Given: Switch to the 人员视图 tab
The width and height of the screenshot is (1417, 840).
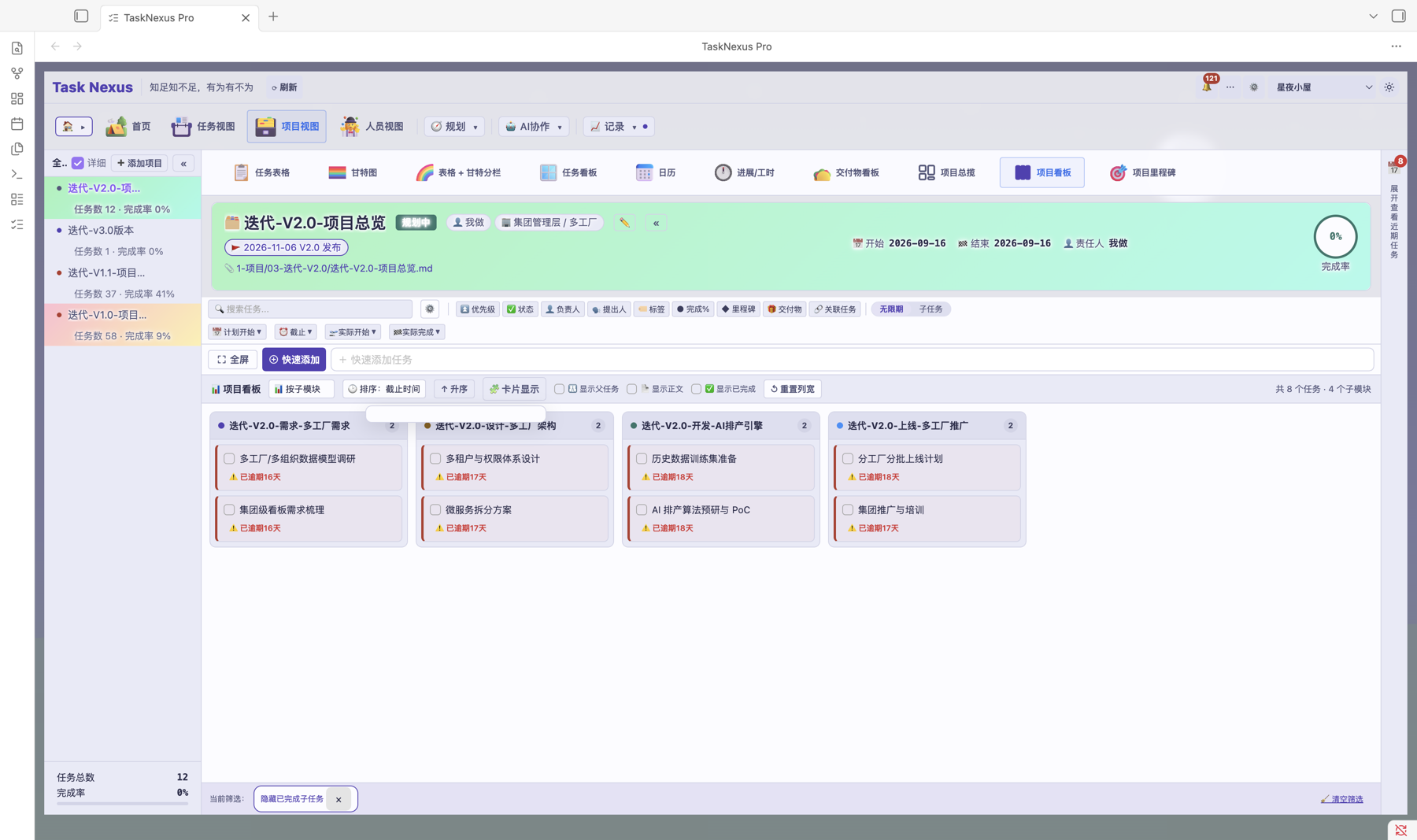Looking at the screenshot, I should 372,127.
